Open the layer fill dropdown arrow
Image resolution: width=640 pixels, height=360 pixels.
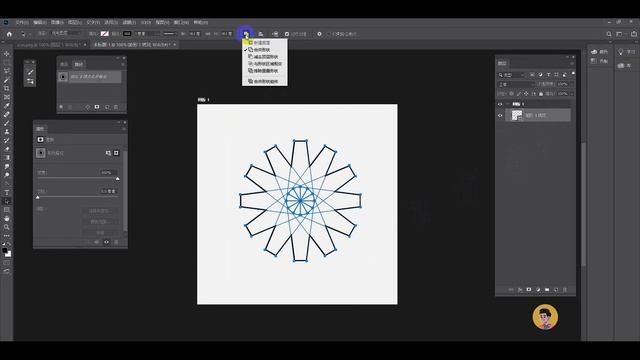[572, 94]
